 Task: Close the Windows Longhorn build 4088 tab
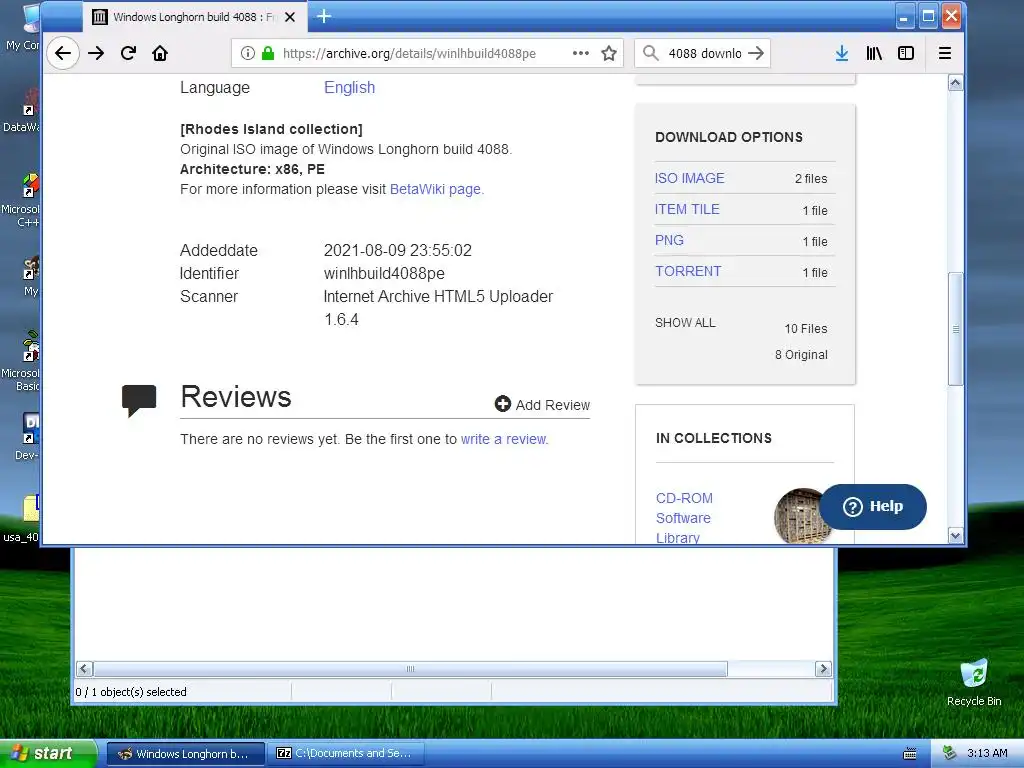290,17
